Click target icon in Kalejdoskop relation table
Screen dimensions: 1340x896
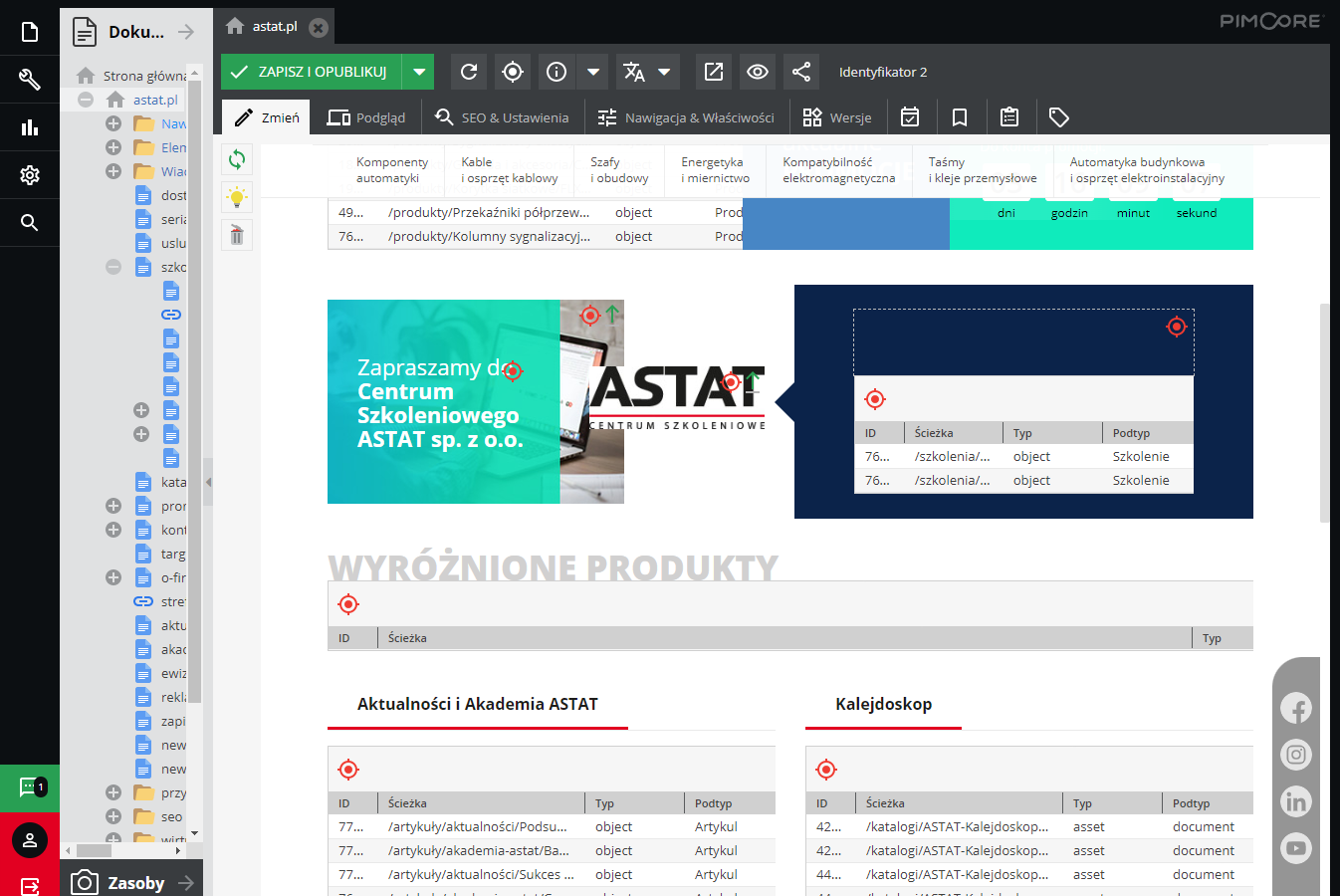(826, 770)
